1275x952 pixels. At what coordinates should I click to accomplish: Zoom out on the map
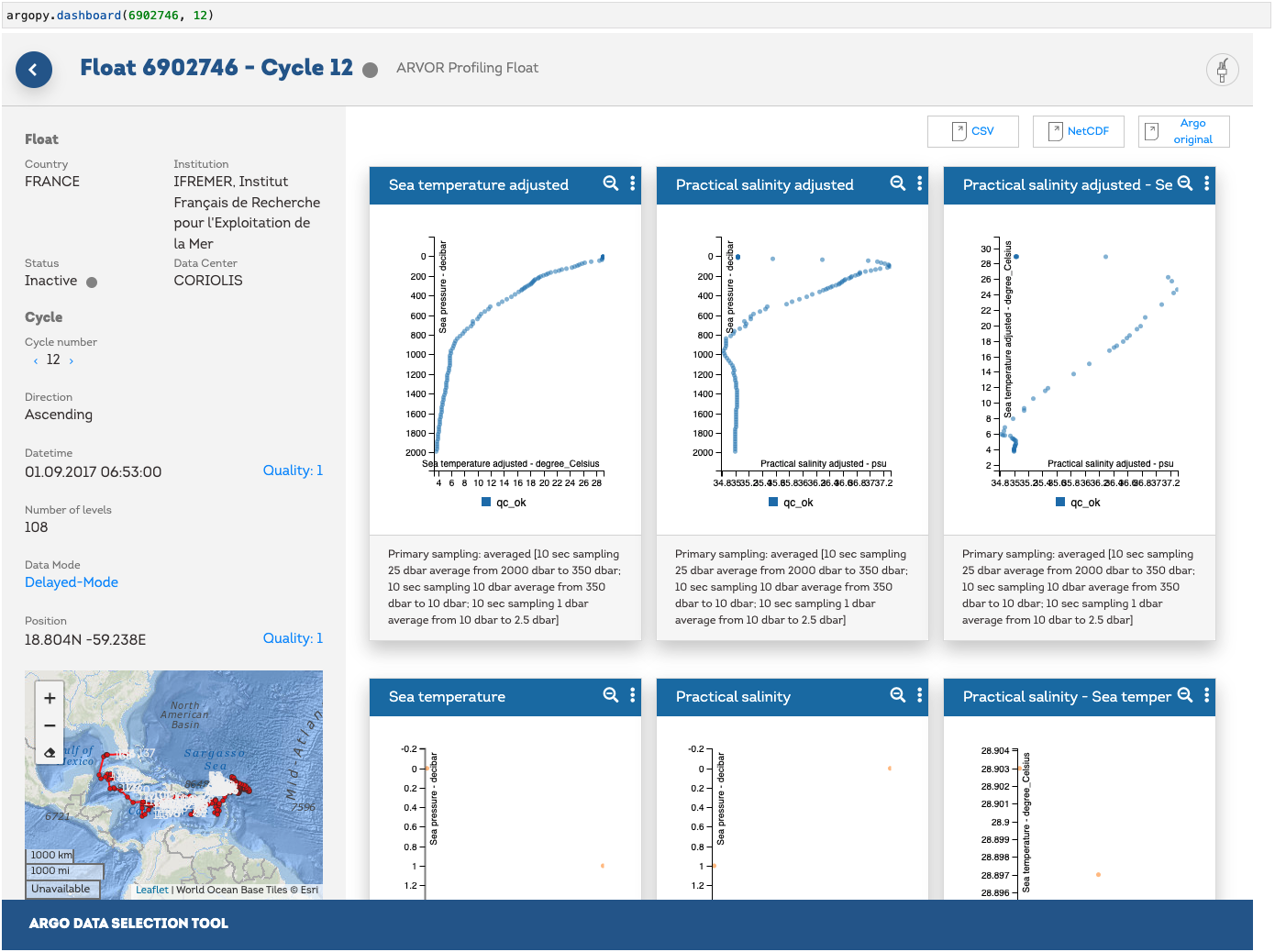coord(50,725)
